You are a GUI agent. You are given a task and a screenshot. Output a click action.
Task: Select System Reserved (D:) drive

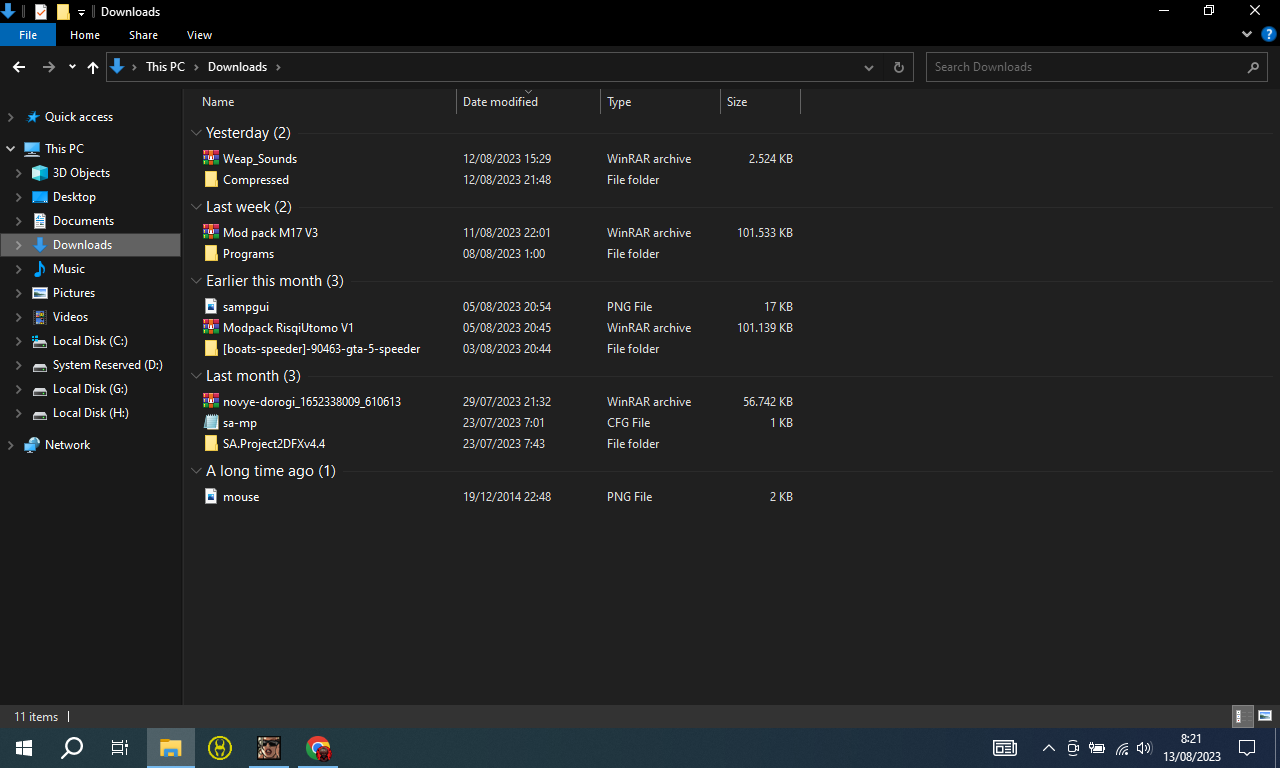point(107,365)
